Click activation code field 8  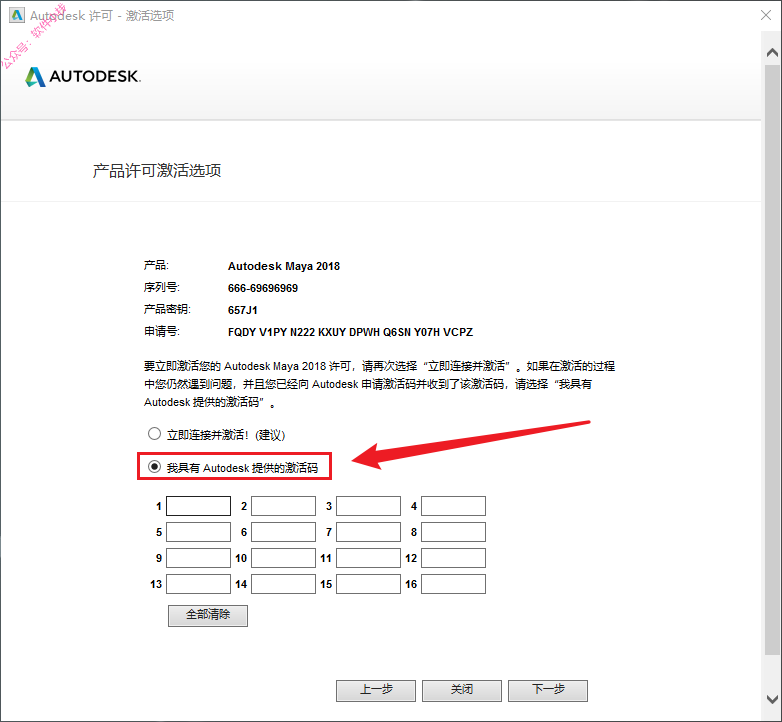point(453,532)
